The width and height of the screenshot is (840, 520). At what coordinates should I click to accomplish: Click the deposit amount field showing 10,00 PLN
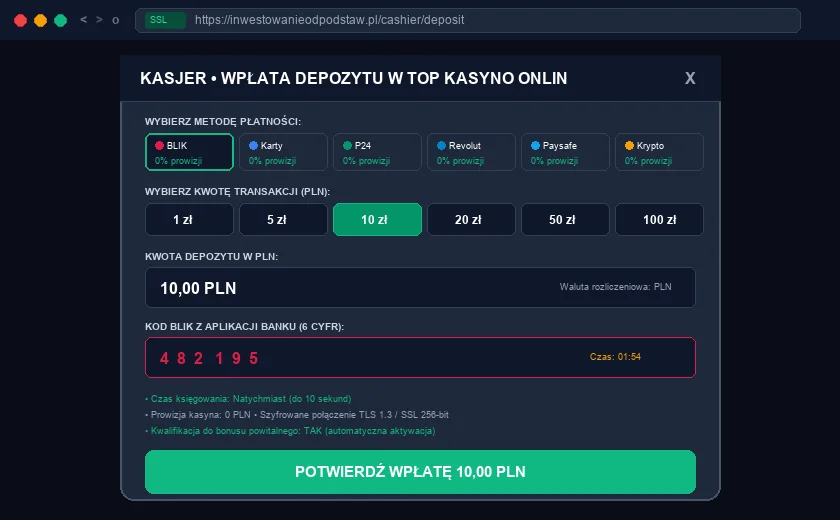421,288
